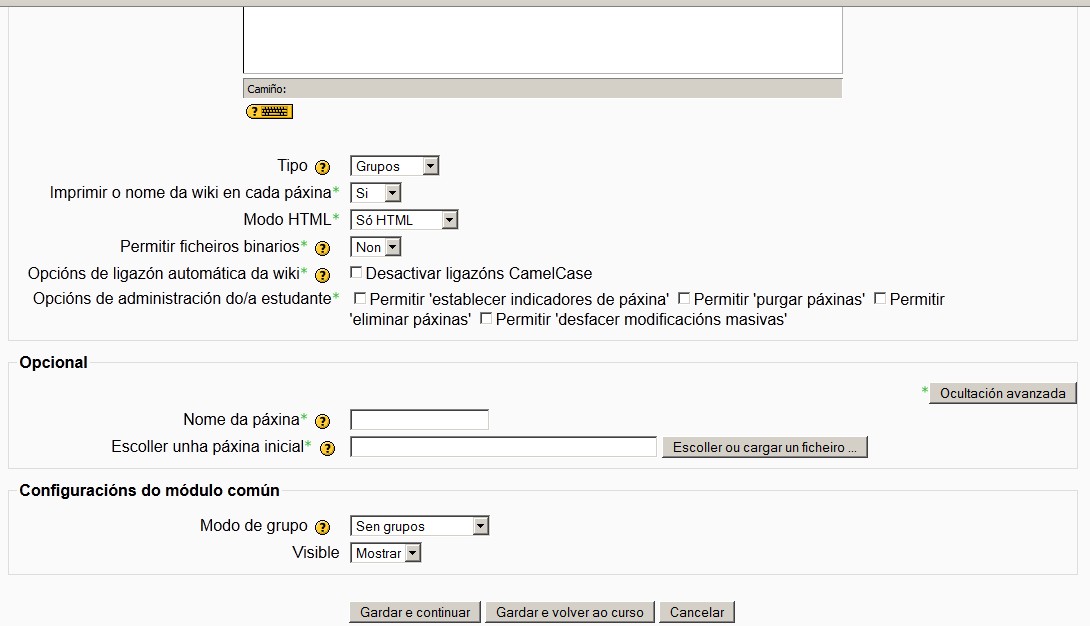The height and width of the screenshot is (626, 1090).
Task: Click help icon for Escoller unha páxina inicial
Action: click(327, 448)
